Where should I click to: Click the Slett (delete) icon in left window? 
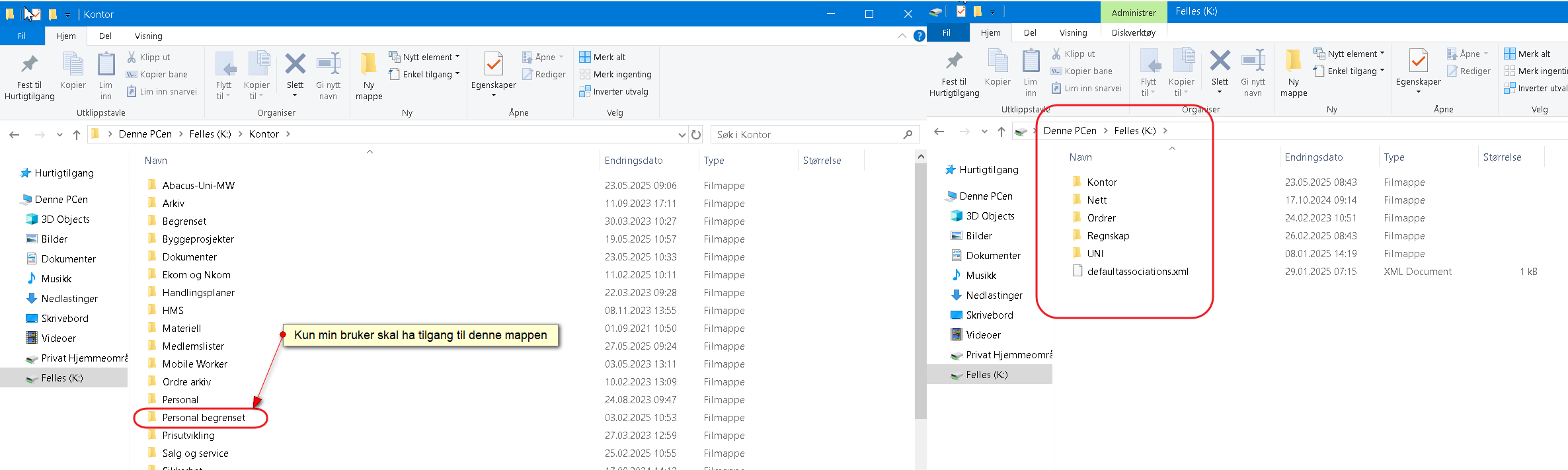pos(295,65)
